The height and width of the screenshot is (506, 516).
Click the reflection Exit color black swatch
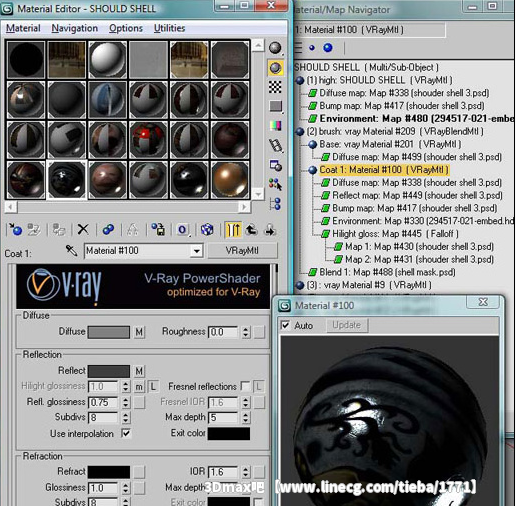pos(229,433)
